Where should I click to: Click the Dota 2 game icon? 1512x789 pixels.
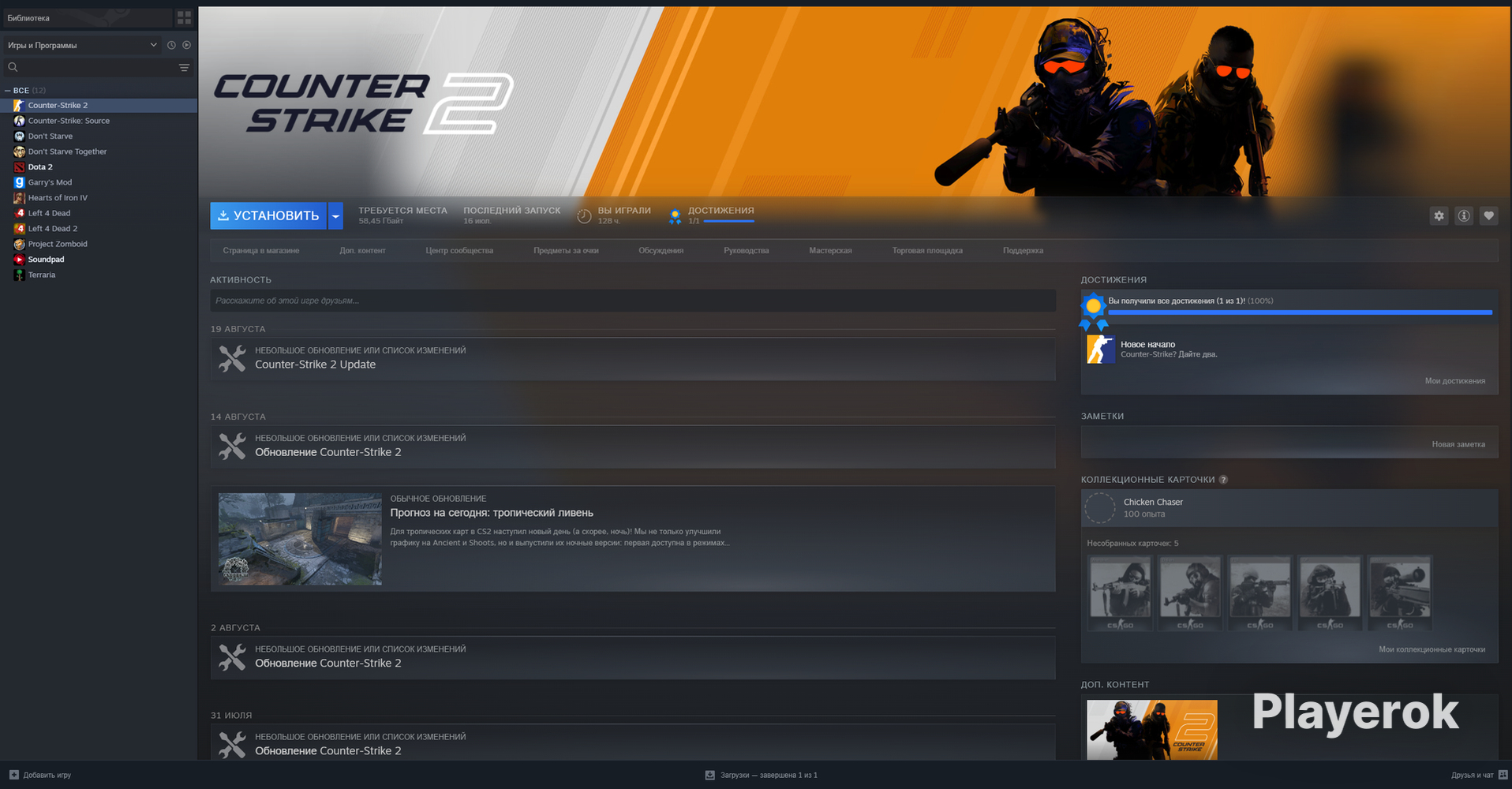click(20, 166)
